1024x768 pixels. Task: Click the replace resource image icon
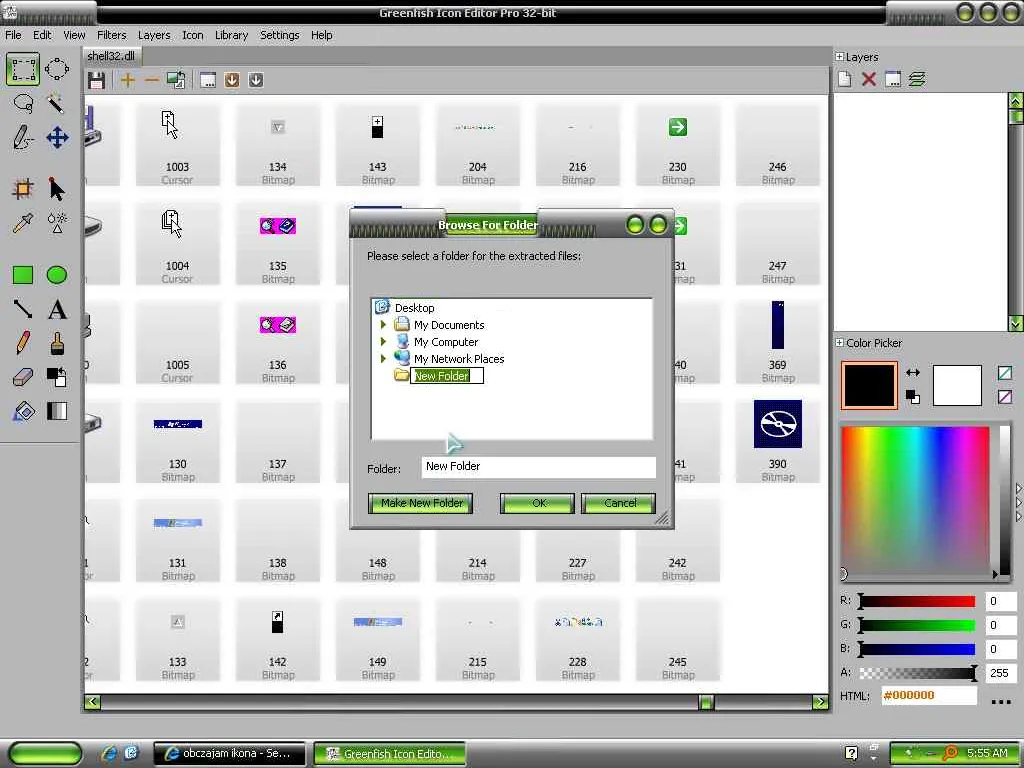tap(176, 80)
